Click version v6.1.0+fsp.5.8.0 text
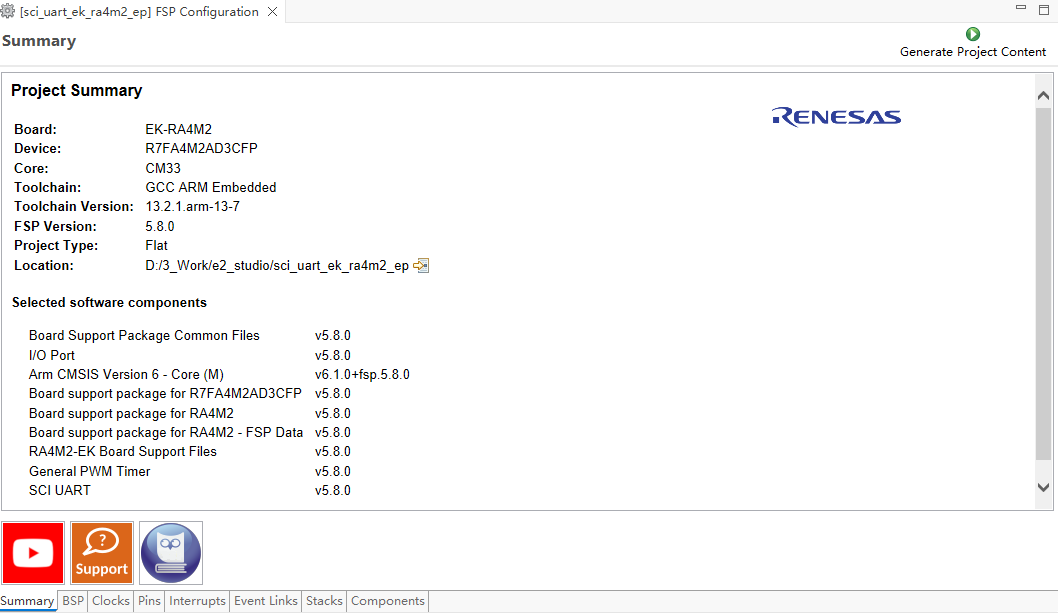The height and width of the screenshot is (613, 1058). (x=362, y=375)
